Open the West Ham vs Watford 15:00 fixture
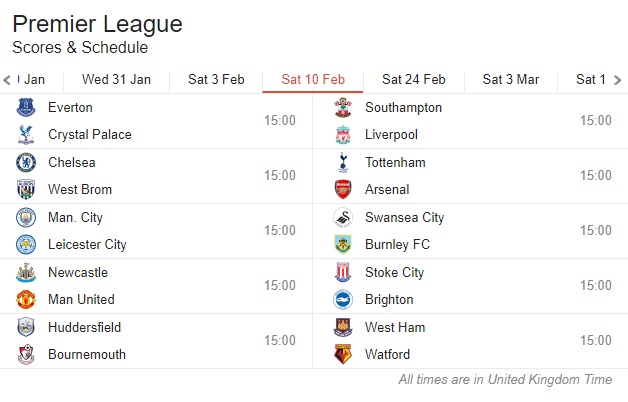The height and width of the screenshot is (402, 628). (470, 341)
